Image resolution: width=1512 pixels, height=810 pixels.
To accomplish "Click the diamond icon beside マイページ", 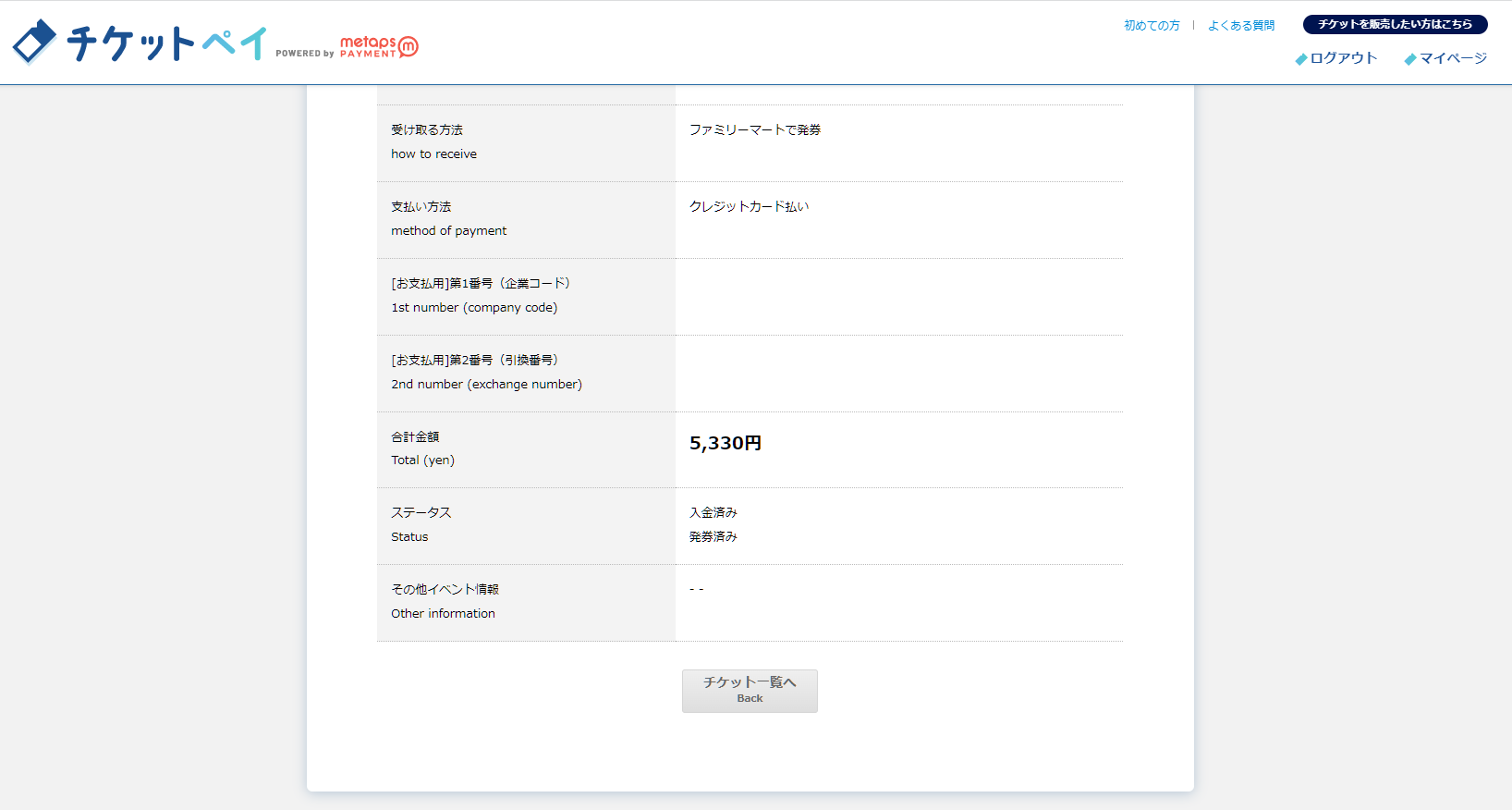I will tap(1410, 59).
